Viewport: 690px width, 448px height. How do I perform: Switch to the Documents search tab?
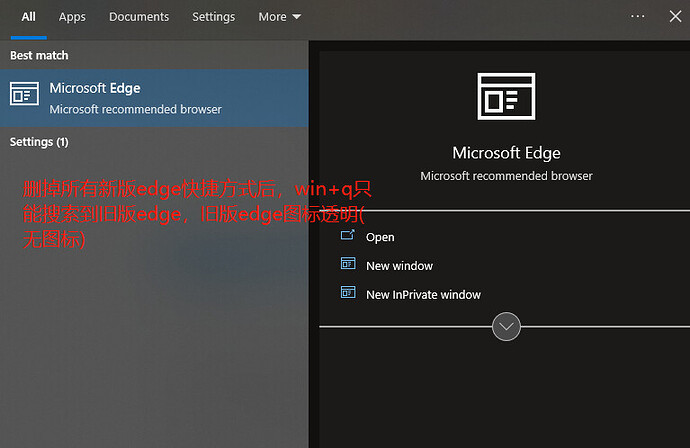pos(139,17)
